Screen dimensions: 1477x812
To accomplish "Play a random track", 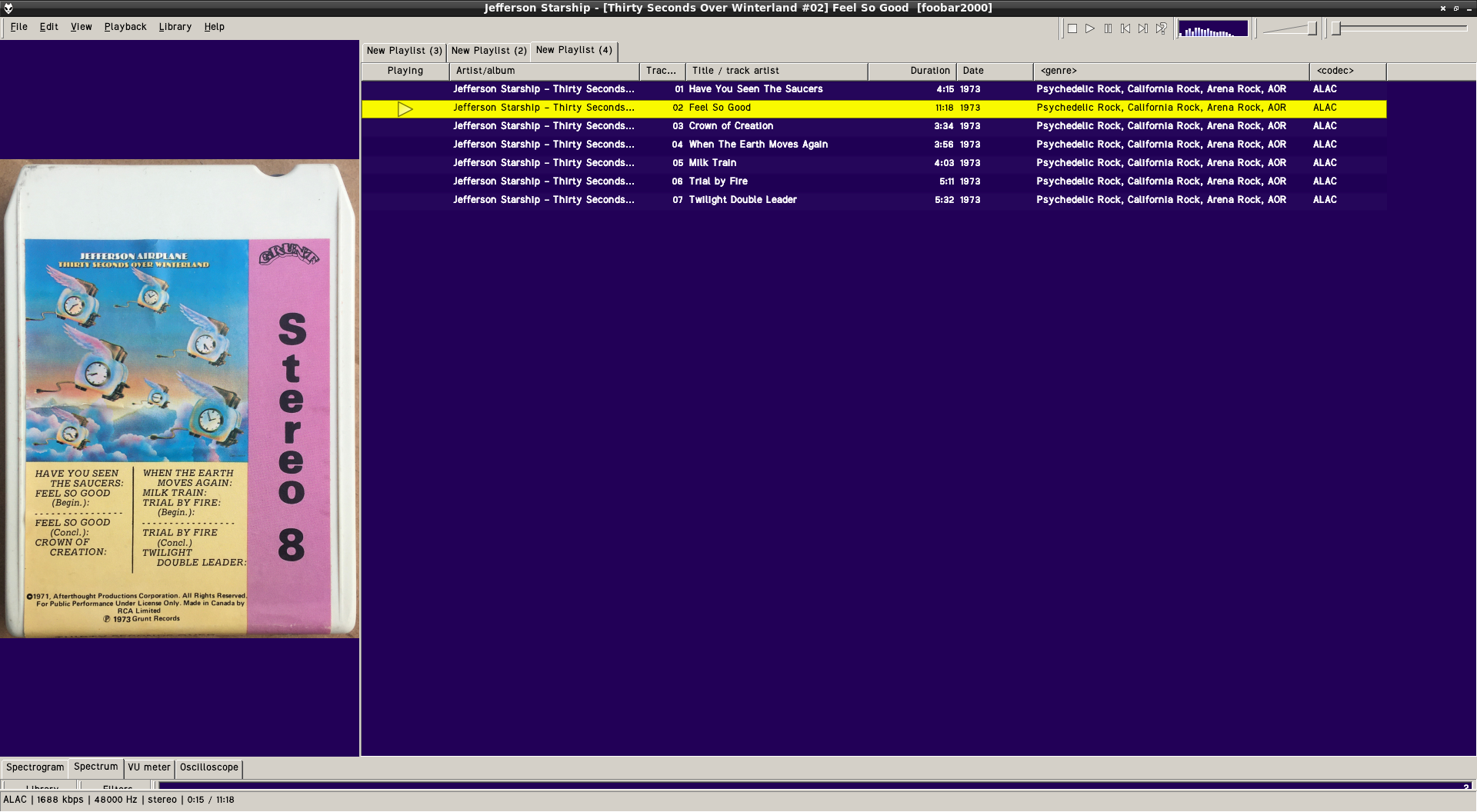I will click(x=1161, y=28).
